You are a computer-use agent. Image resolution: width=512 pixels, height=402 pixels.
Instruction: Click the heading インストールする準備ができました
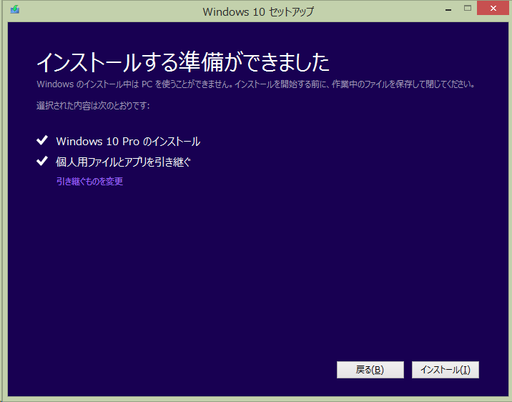[183, 62]
